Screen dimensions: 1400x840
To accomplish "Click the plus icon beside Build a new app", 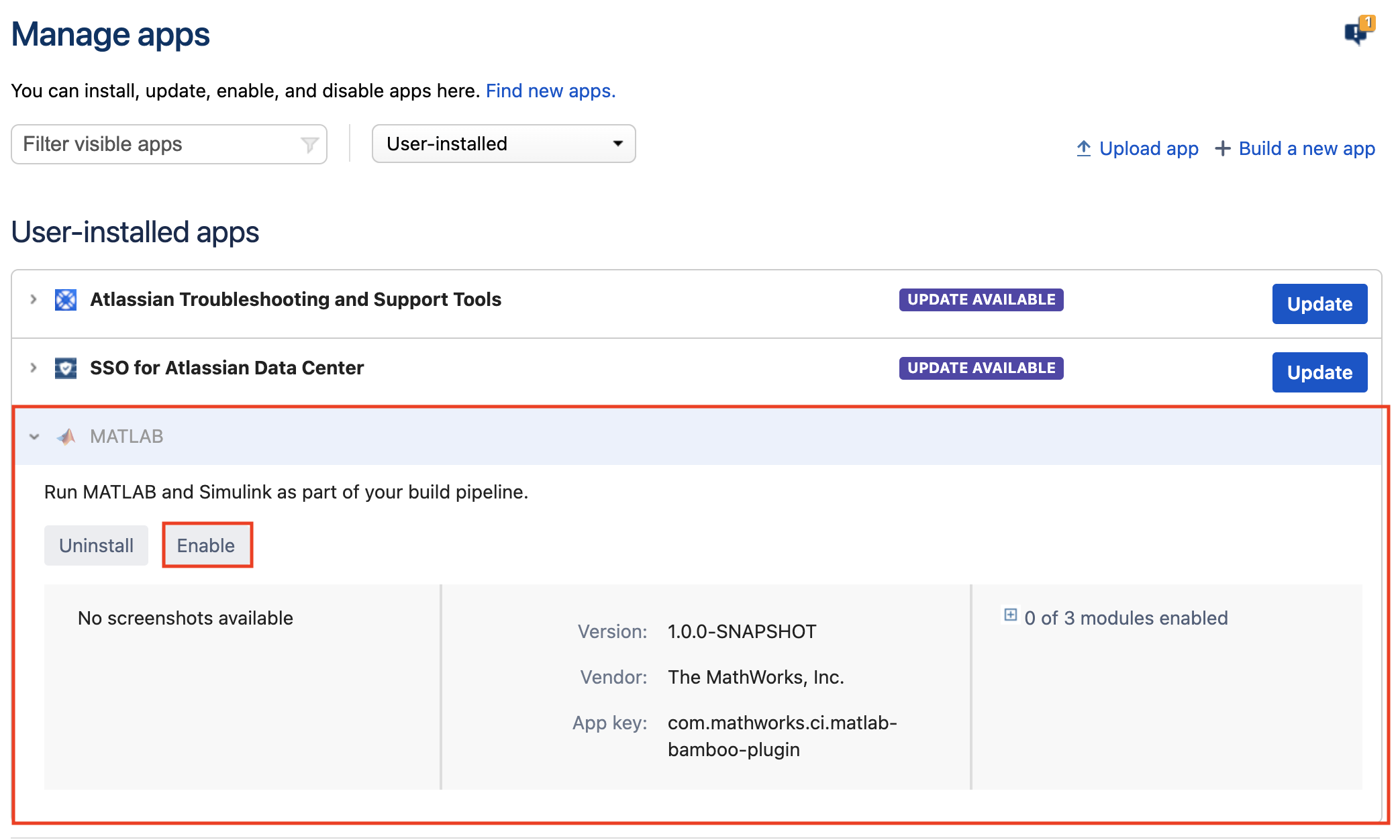I will tap(1223, 148).
